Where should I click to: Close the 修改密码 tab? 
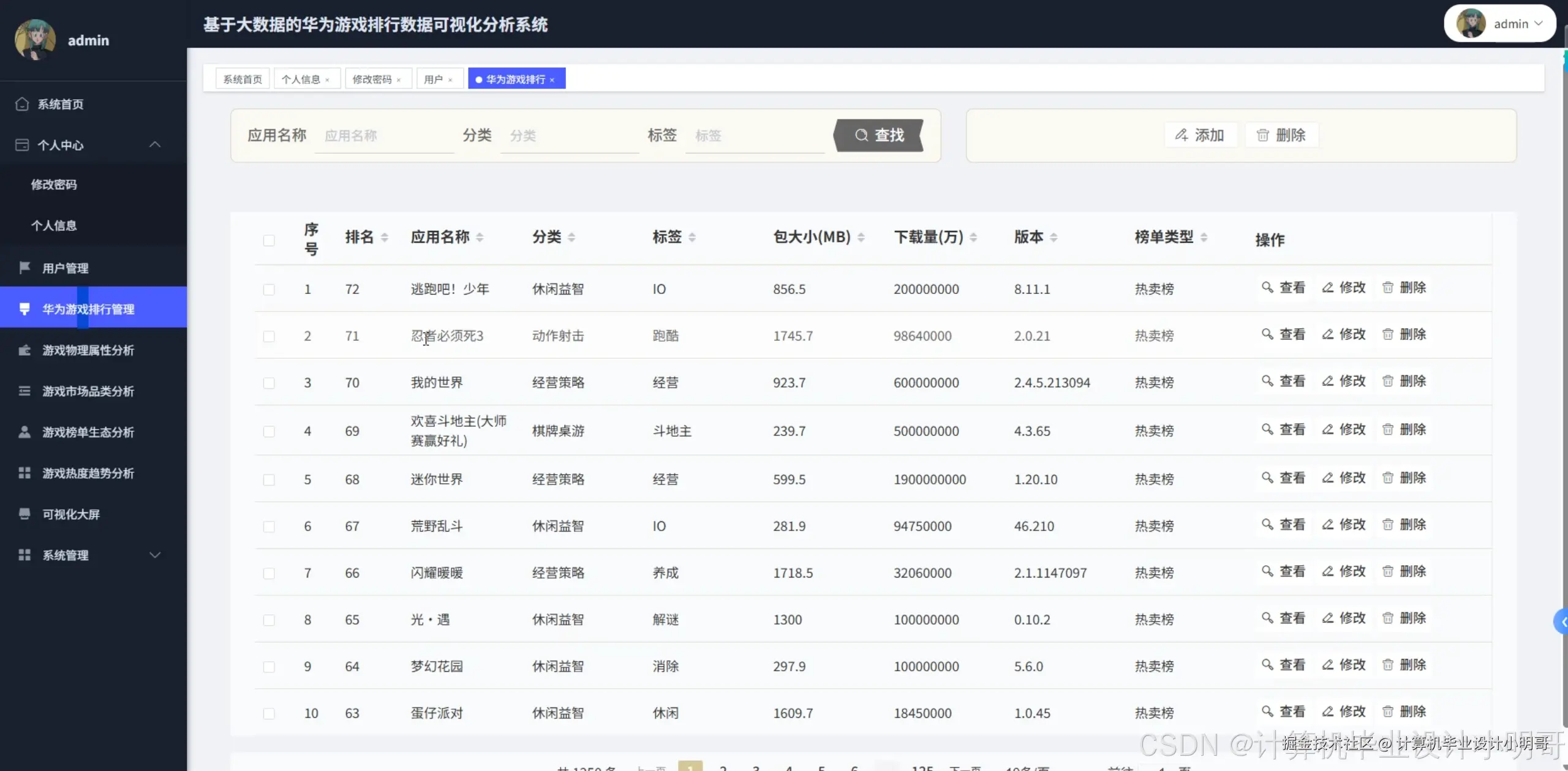point(399,78)
